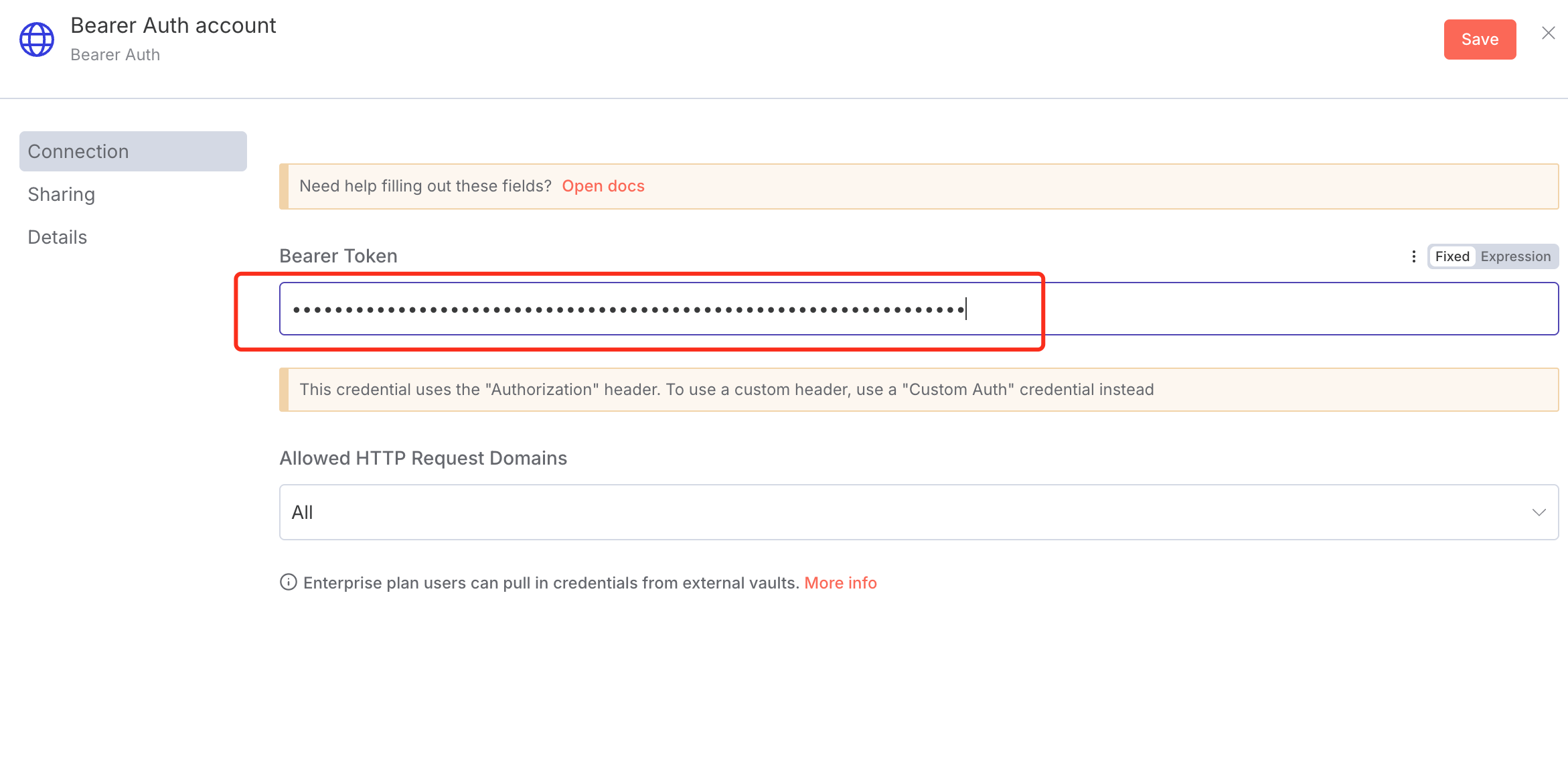
Task: Open the Bearer Token three-dot options menu
Action: [1413, 256]
